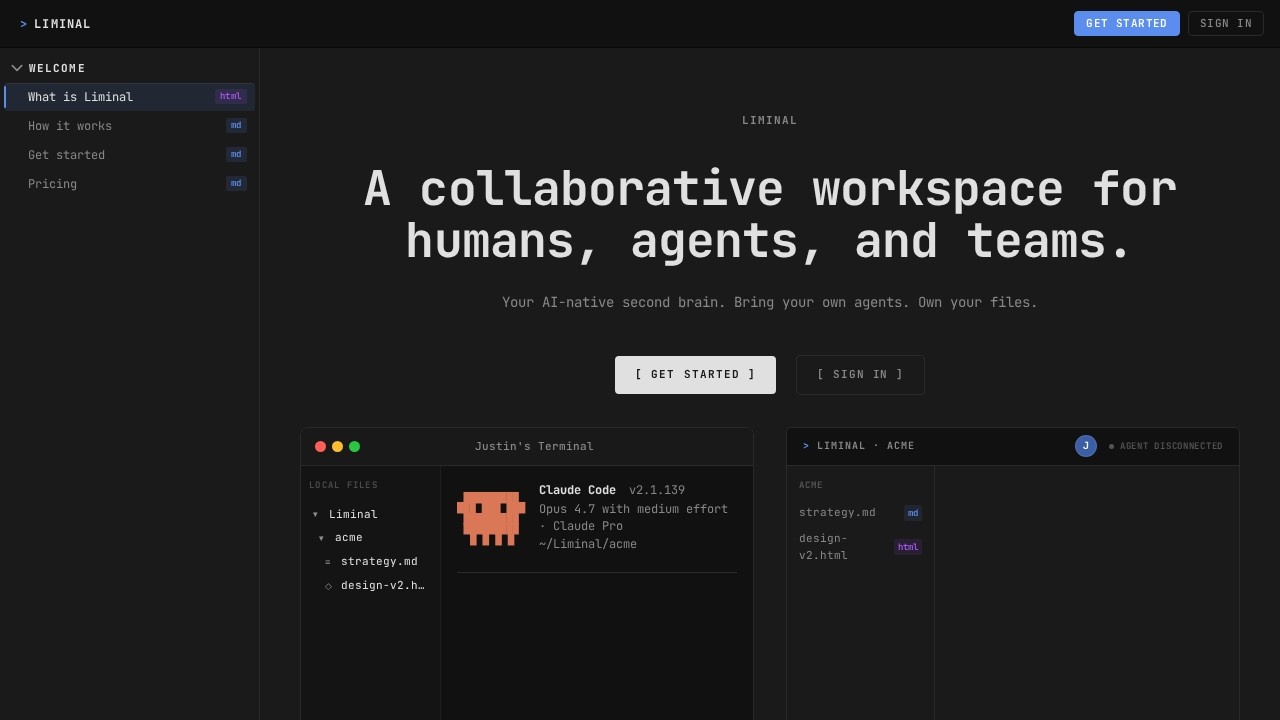The image size is (1280, 720).
Task: Click the lines icon beside strategy.md in Local Files
Action: (327, 562)
